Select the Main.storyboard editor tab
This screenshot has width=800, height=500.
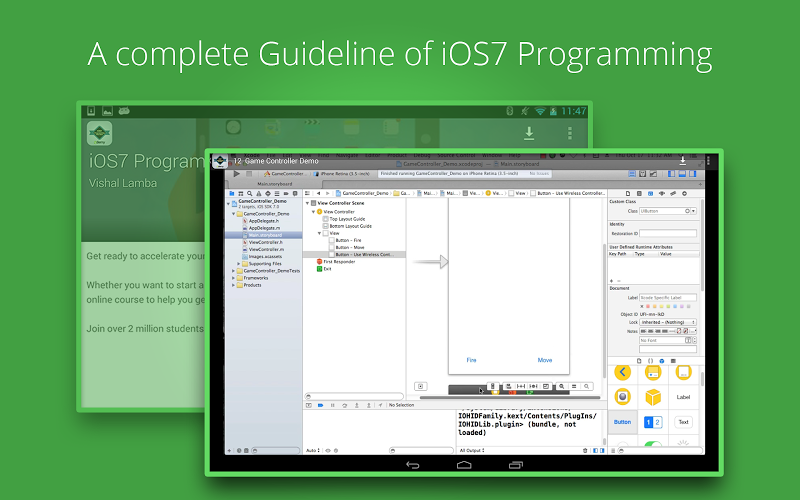coord(274,184)
